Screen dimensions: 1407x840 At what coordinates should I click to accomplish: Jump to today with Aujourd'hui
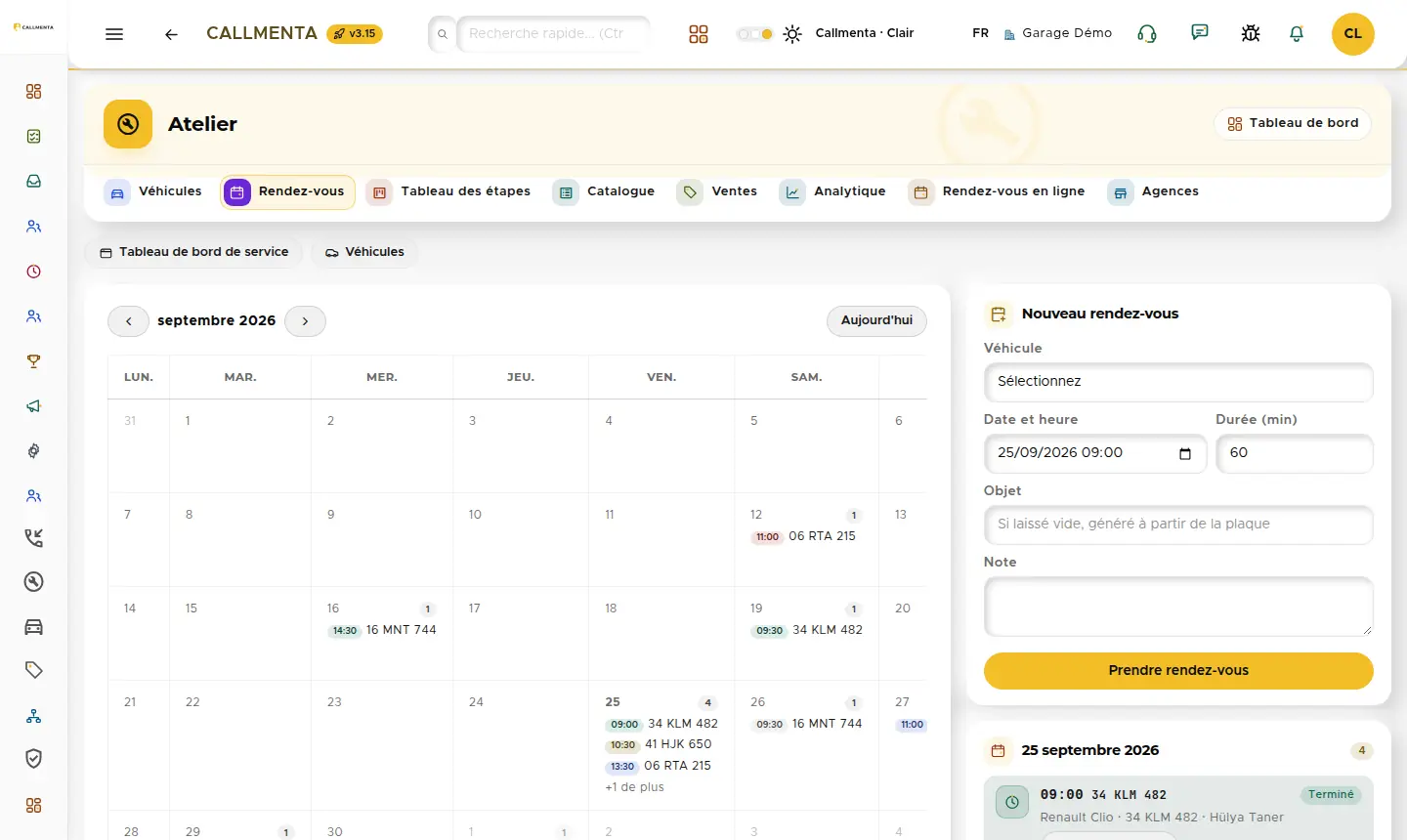coord(876,321)
